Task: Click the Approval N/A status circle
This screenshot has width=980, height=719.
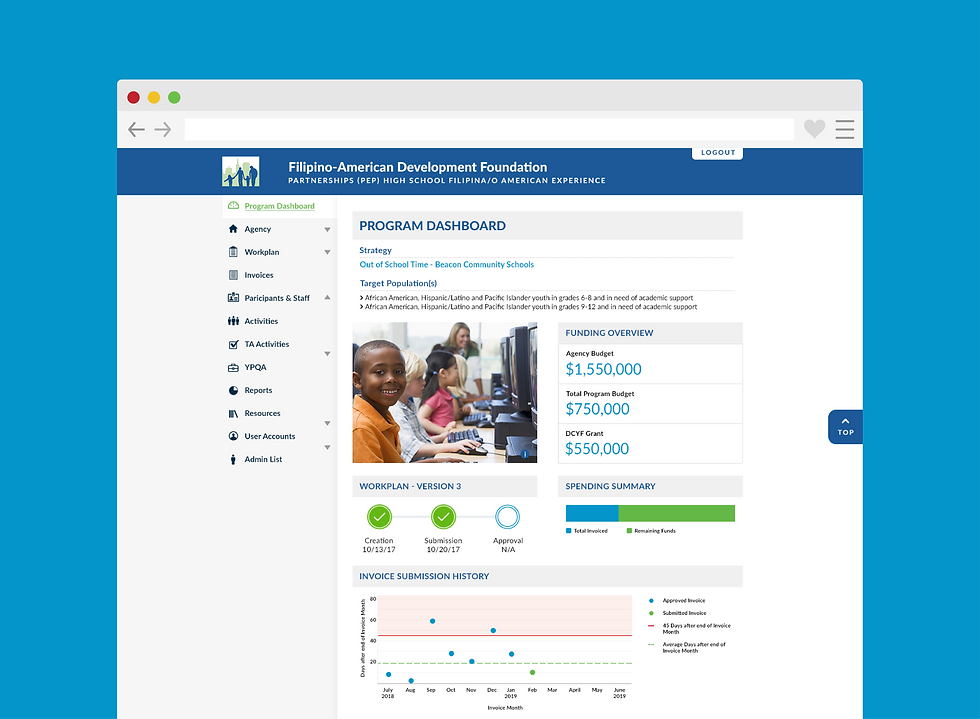Action: 508,517
